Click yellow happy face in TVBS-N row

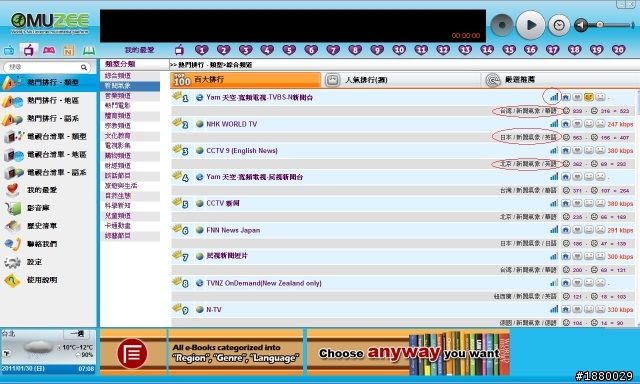(589, 97)
